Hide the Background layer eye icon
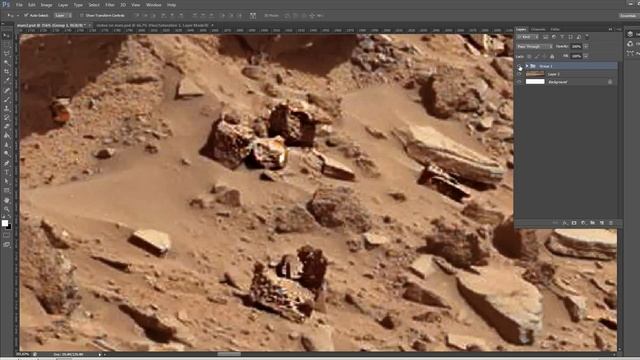Image resolution: width=640 pixels, height=360 pixels. coord(519,82)
